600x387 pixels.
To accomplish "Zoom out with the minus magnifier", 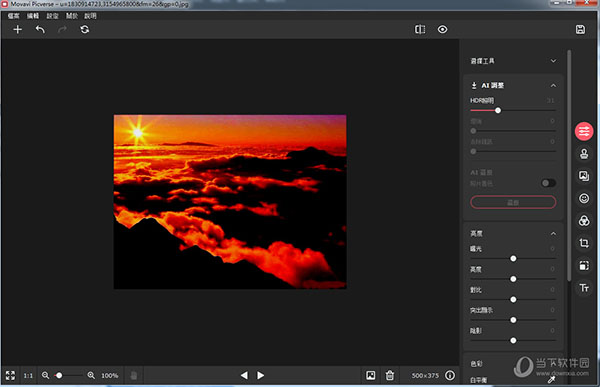I will [x=46, y=376].
